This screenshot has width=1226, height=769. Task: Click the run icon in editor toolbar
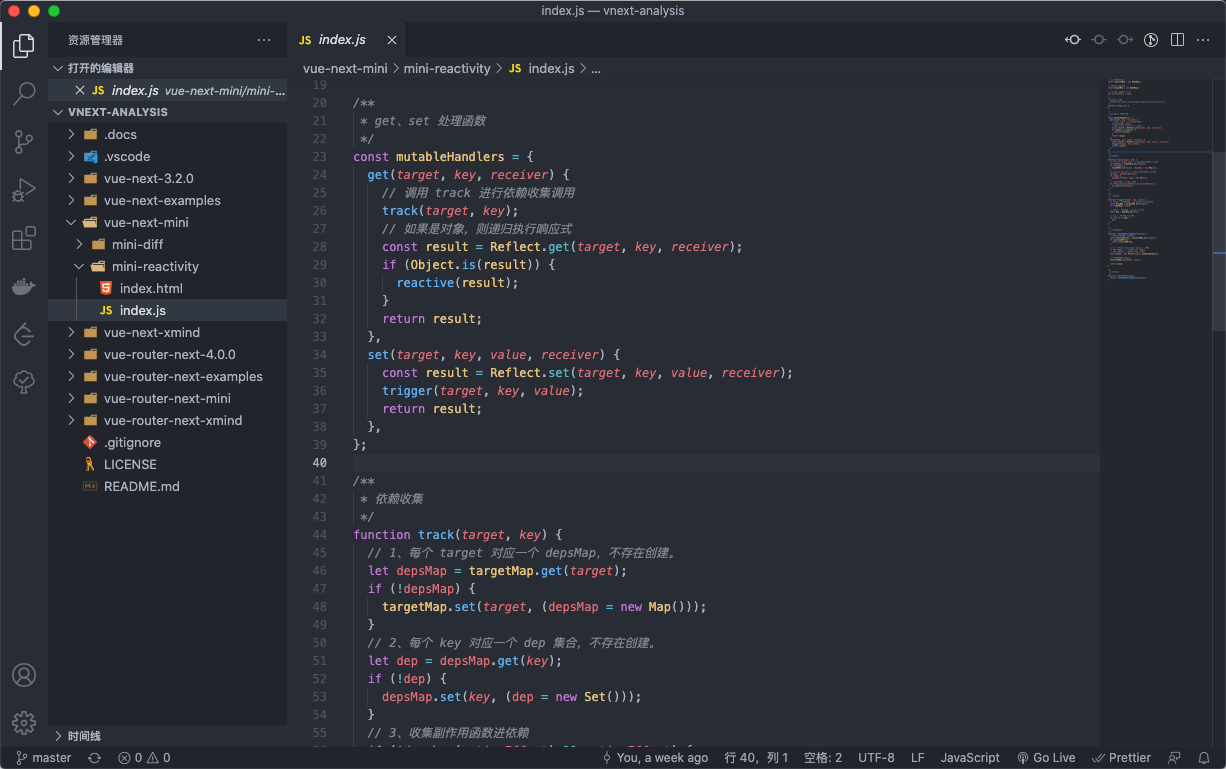click(1151, 40)
